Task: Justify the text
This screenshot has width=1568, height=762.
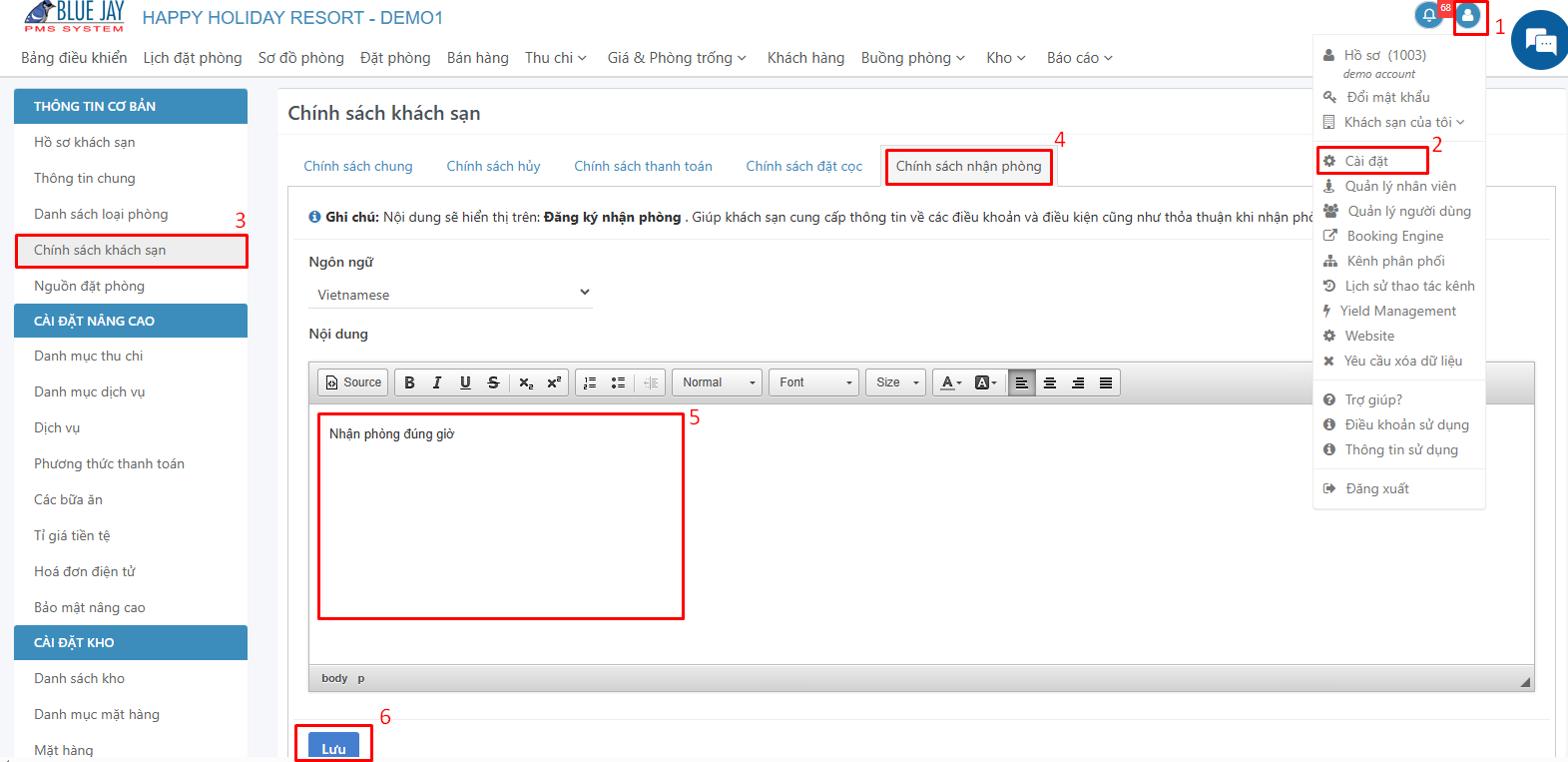Action: pos(1106,382)
